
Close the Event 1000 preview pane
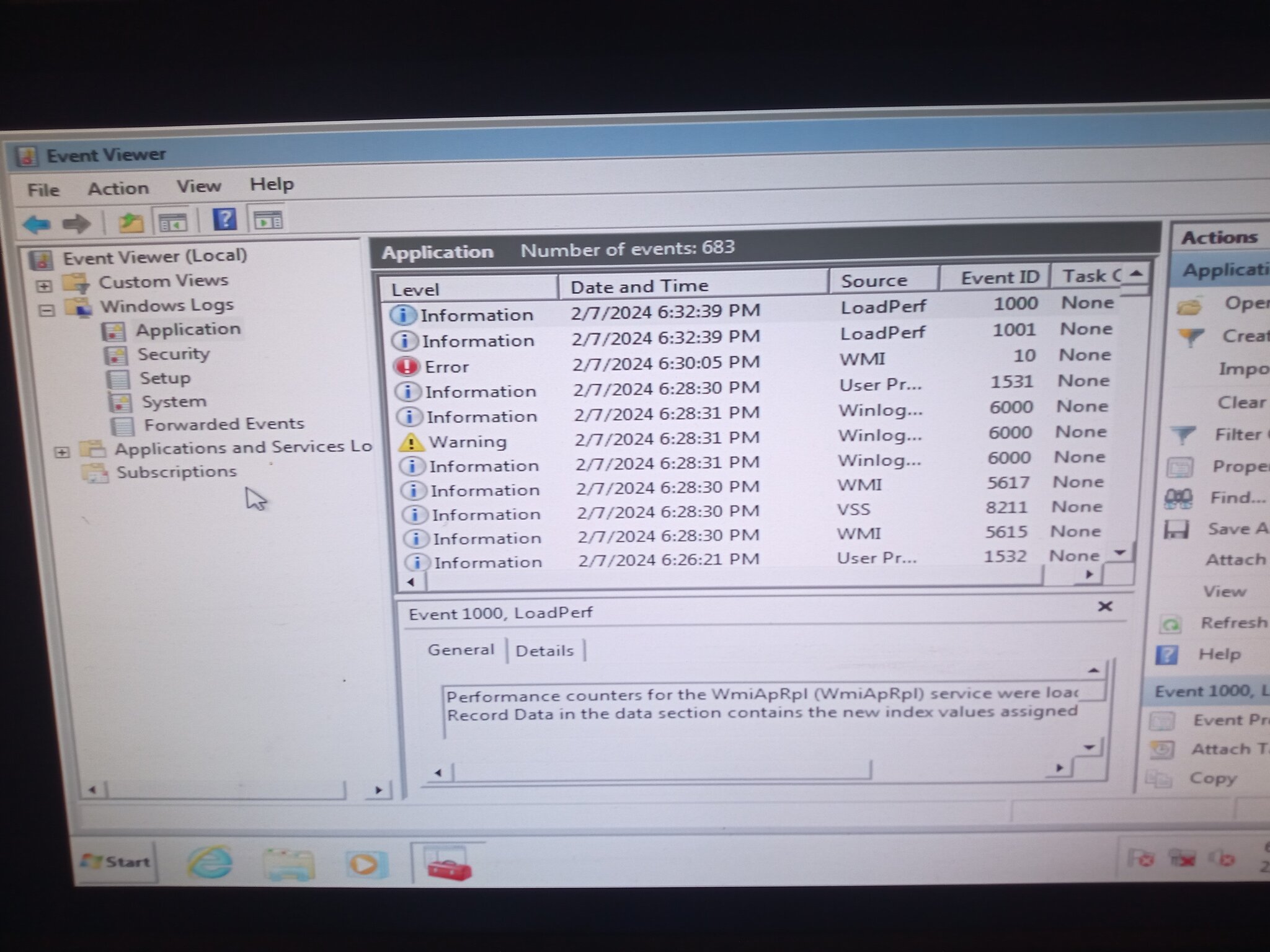coord(1104,606)
